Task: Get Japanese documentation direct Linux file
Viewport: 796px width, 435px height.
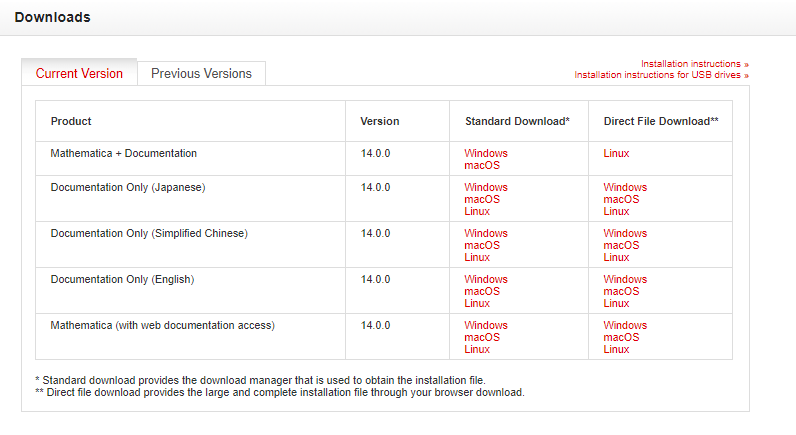Action: [x=616, y=211]
